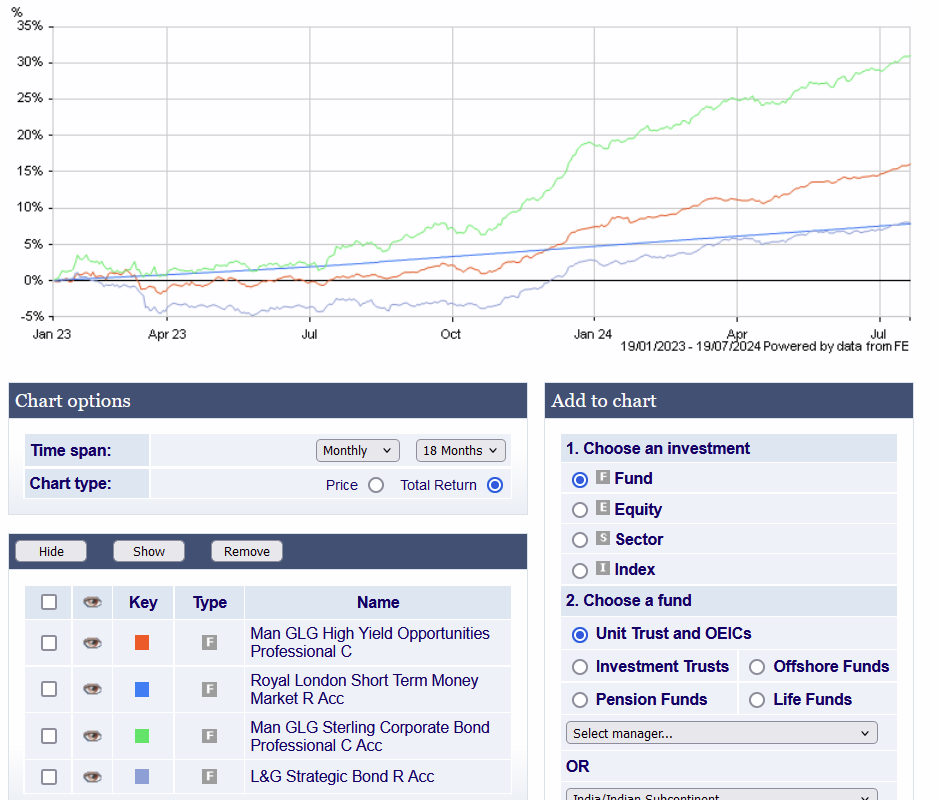Screen dimensions: 939x800
Task: Click the I icon next to Index
Action: tap(603, 569)
